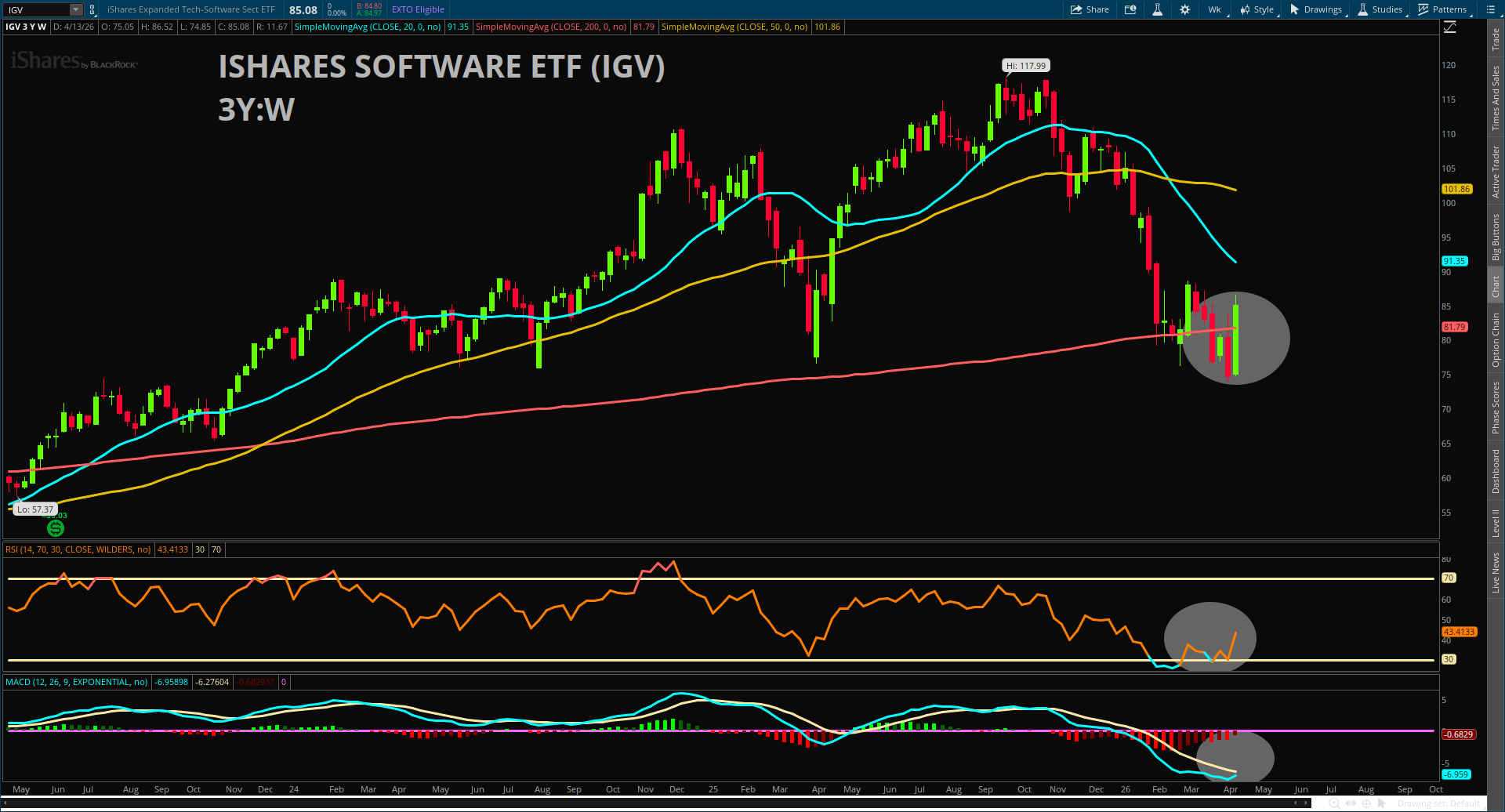Click the Hi: 117.99 price bubble
1505x812 pixels.
click(1026, 66)
